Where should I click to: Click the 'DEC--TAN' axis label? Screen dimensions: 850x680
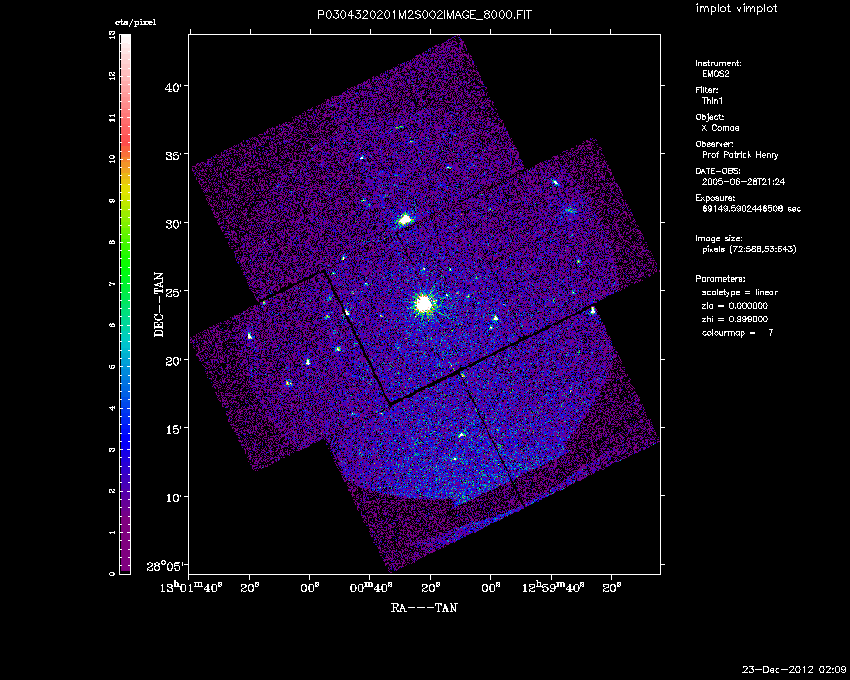click(x=159, y=304)
